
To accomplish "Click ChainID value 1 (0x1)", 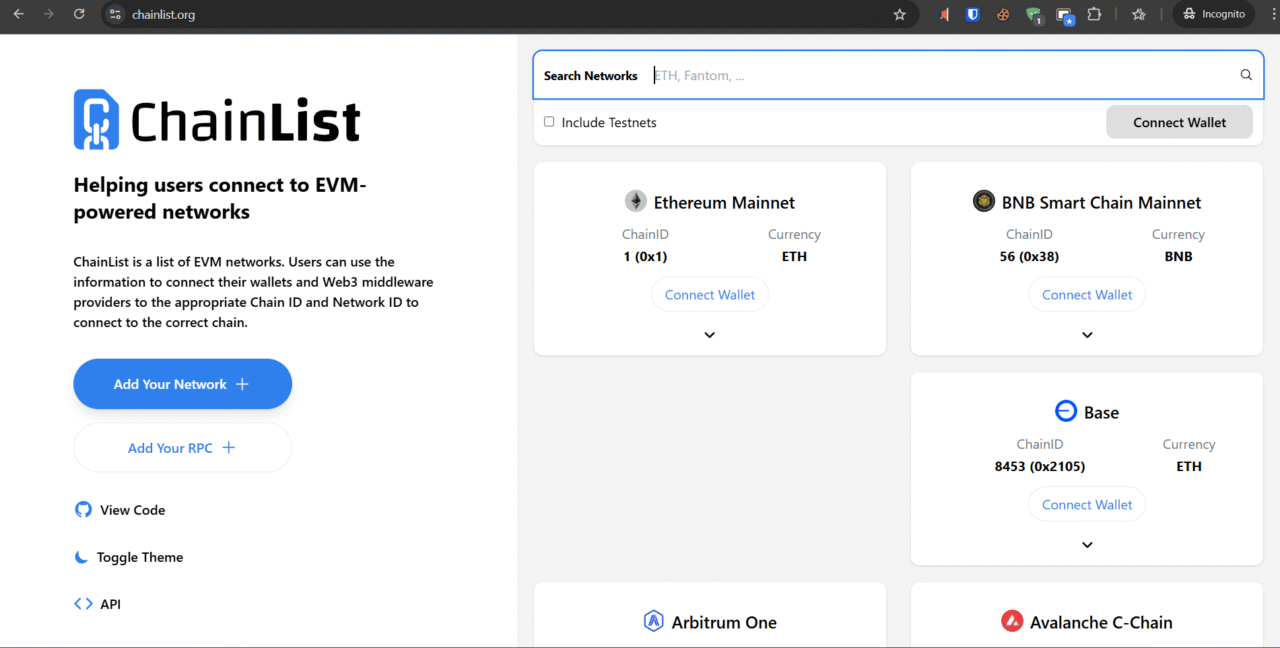I will tap(645, 256).
